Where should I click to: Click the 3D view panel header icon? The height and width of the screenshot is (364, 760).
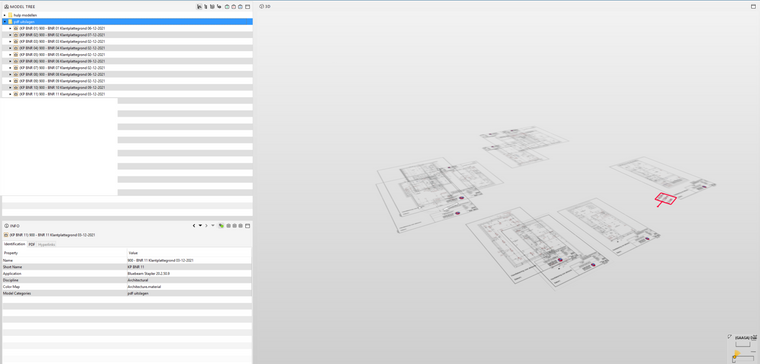point(262,7)
